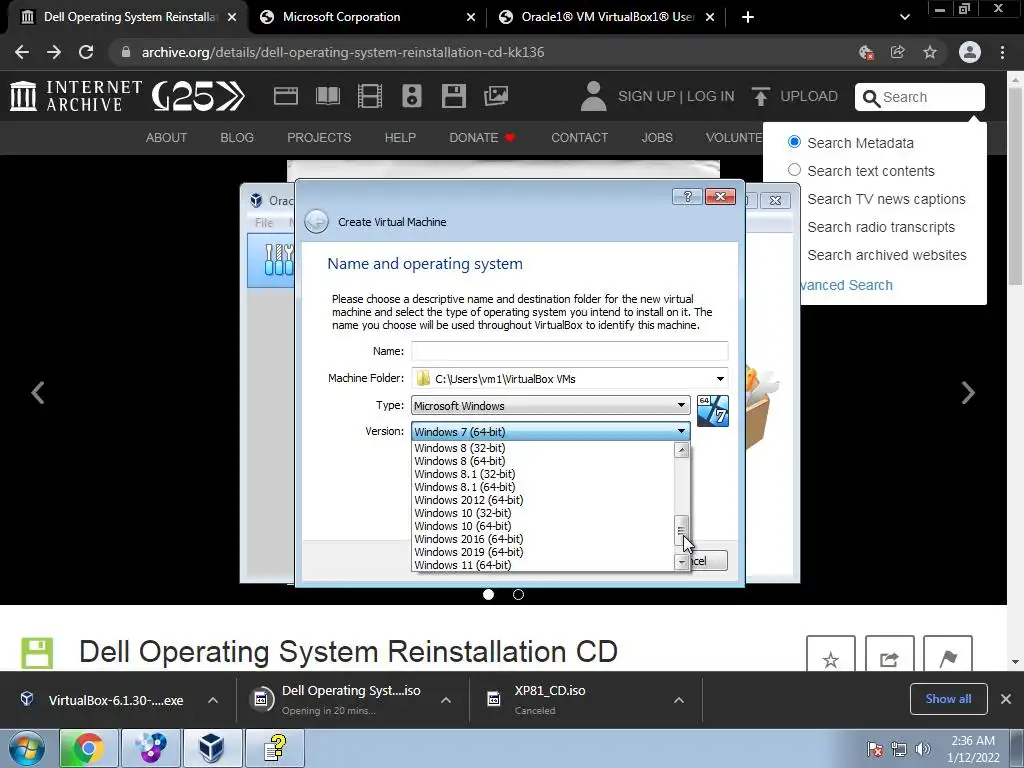
Task: Open the Web (Wayback) media icon
Action: pos(285,96)
